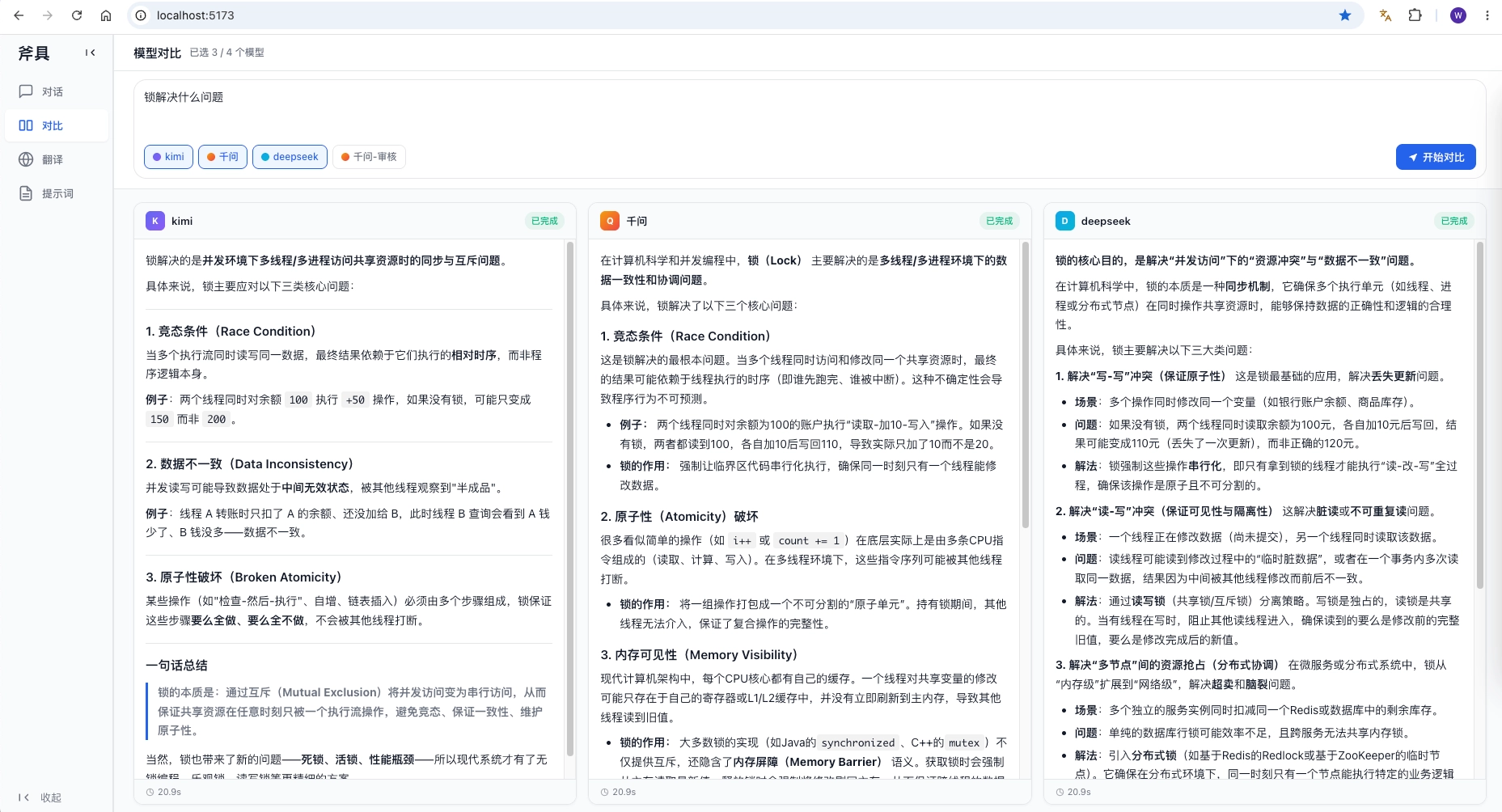Viewport: 1502px width, 812px height.
Task: Click inline code 'count += 1' in 千问 panel
Action: click(x=809, y=541)
